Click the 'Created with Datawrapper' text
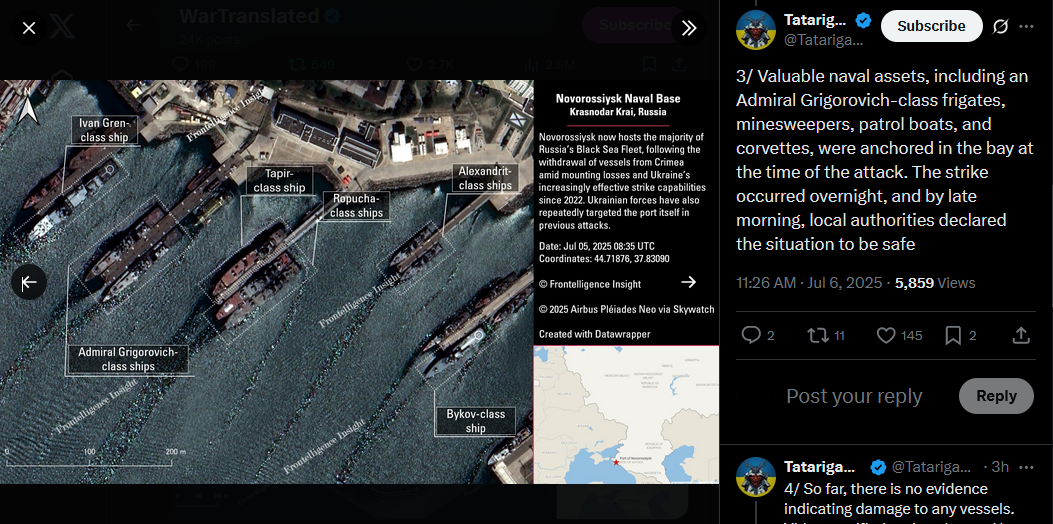1053x524 pixels. [x=594, y=334]
